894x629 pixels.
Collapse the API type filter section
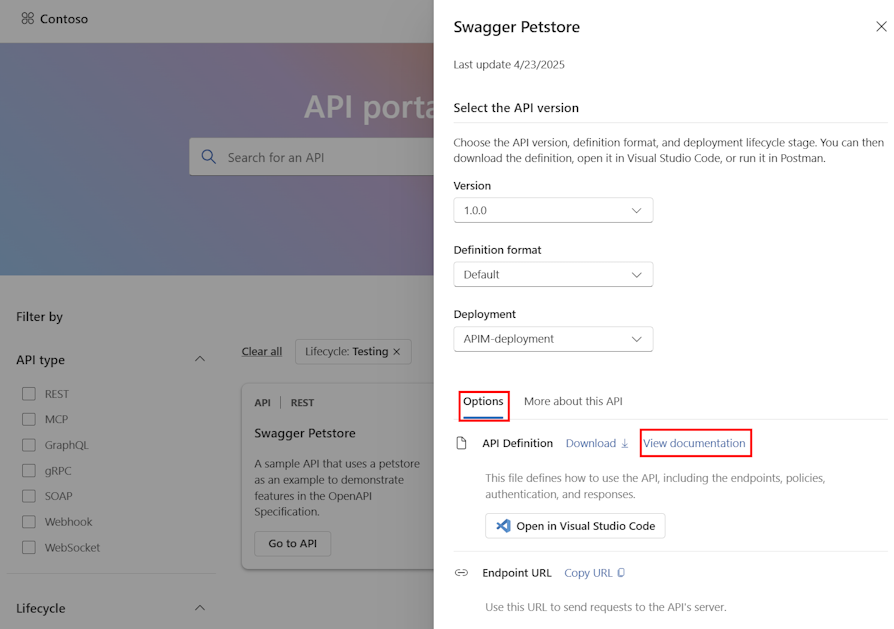pyautogui.click(x=199, y=358)
